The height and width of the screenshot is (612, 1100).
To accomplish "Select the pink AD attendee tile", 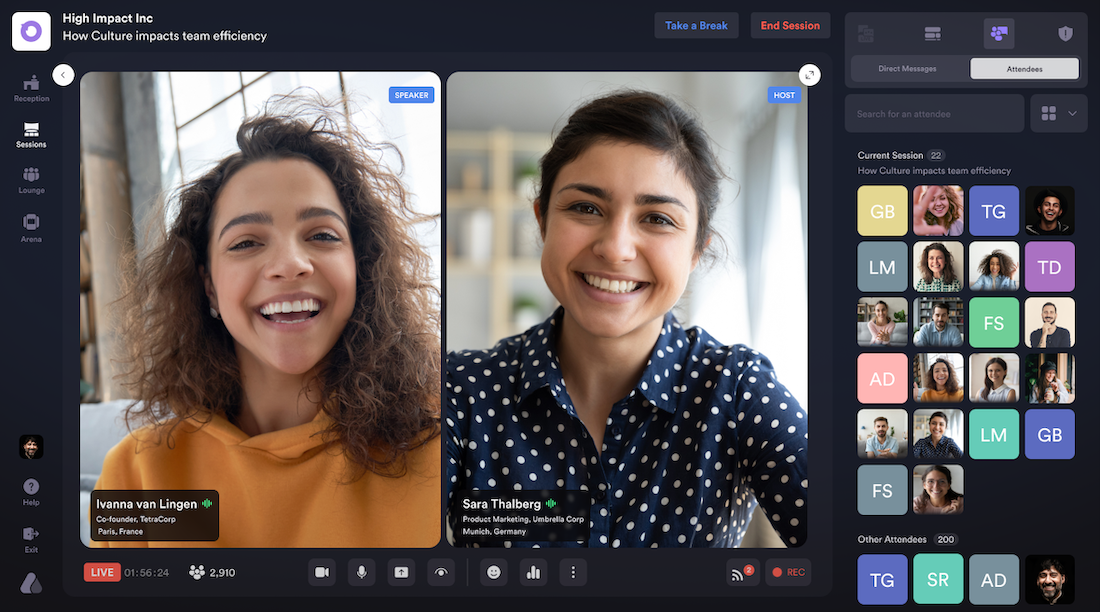I will [x=883, y=378].
